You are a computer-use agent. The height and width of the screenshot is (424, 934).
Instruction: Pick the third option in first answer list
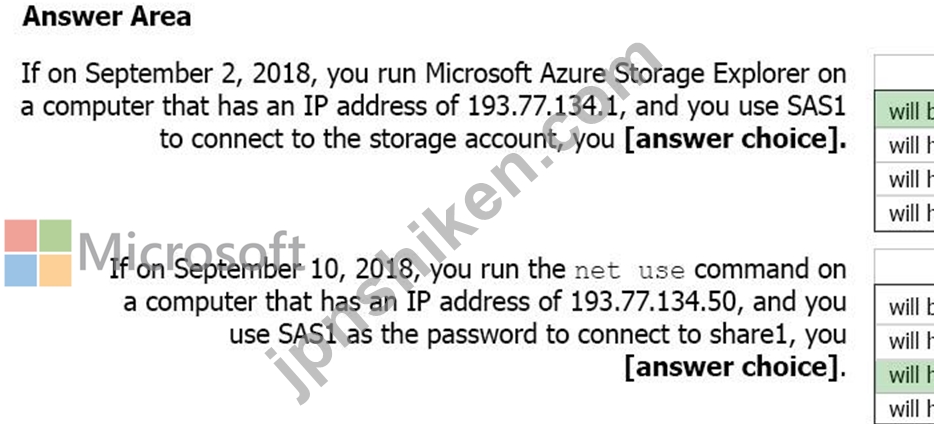(x=904, y=179)
